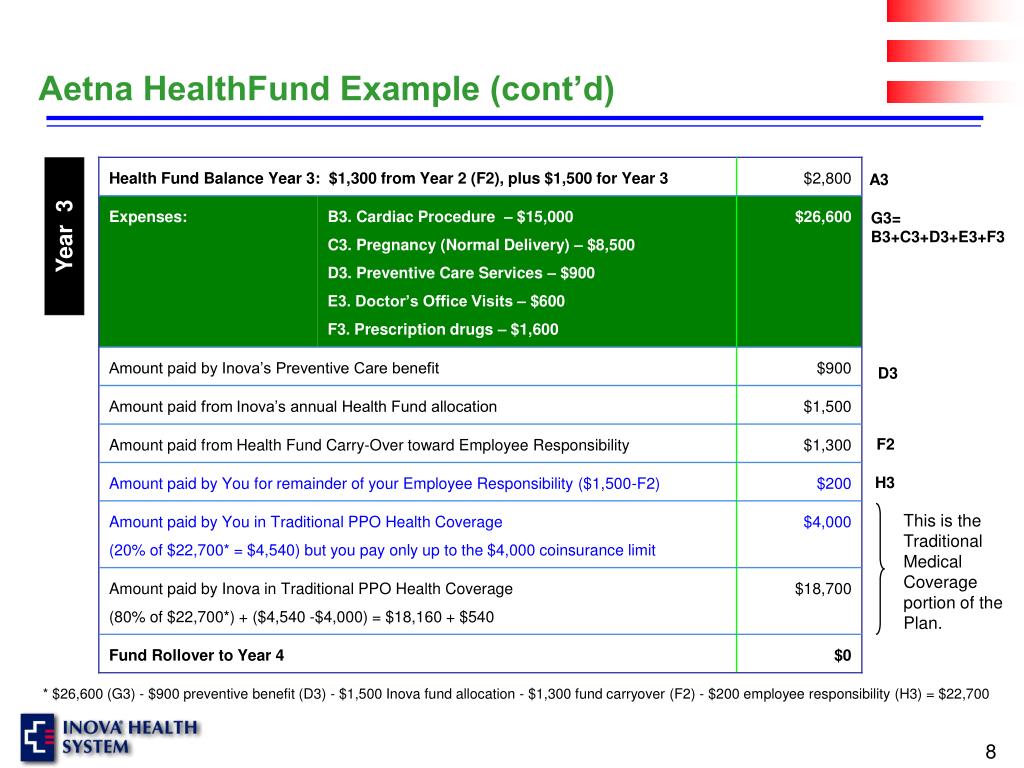Click the '(80% of $22,700*) + ($4,540 -$4,000)' line
The height and width of the screenshot is (768, 1024).
click(301, 617)
